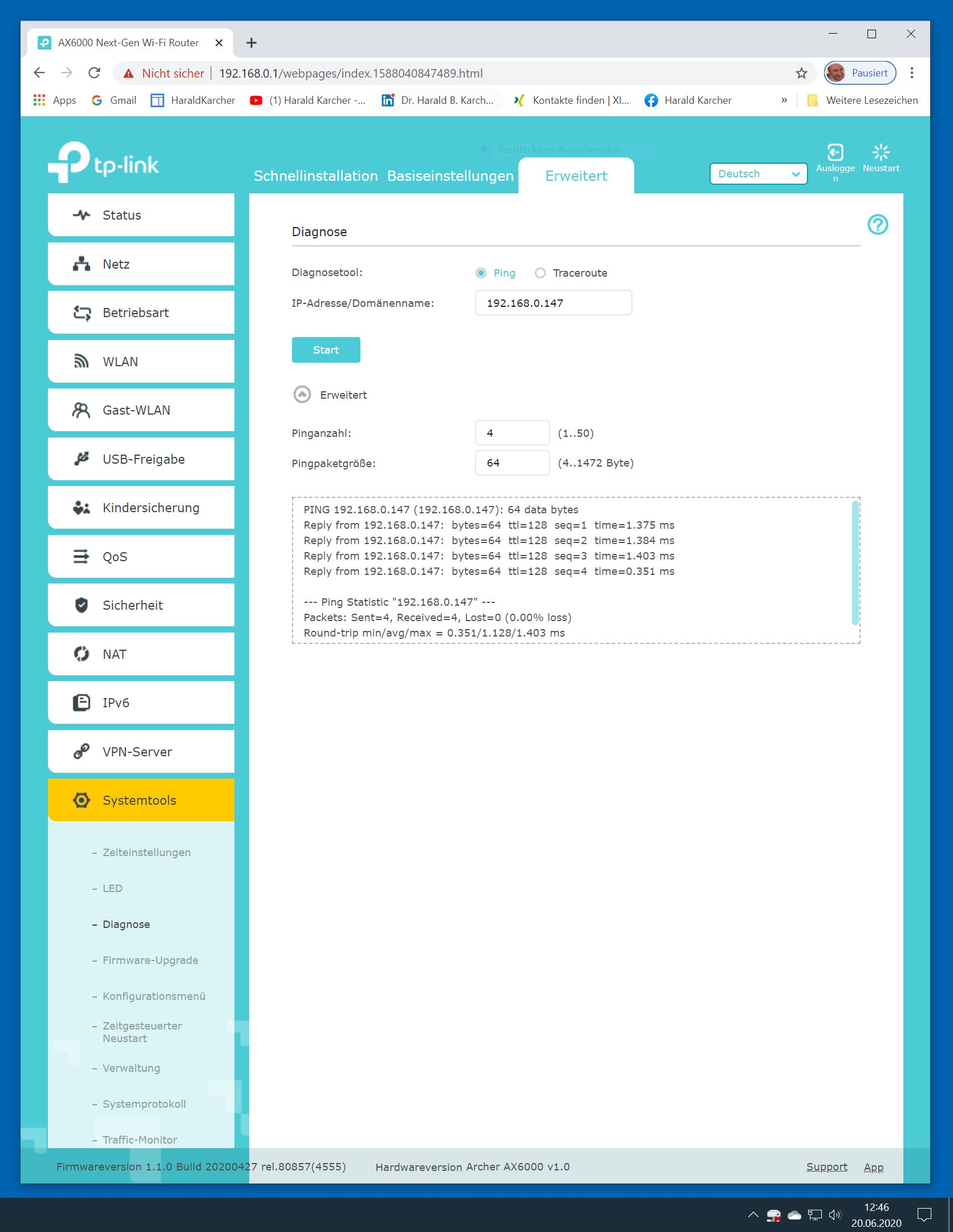This screenshot has width=953, height=1232.
Task: Click the Gast-WLAN guests icon
Action: pyautogui.click(x=82, y=410)
